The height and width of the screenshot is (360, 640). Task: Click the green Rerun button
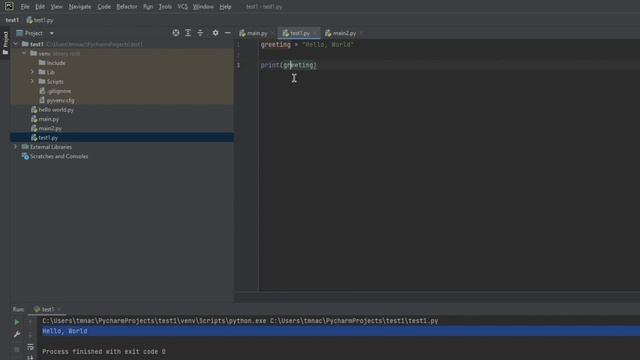pyautogui.click(x=17, y=322)
